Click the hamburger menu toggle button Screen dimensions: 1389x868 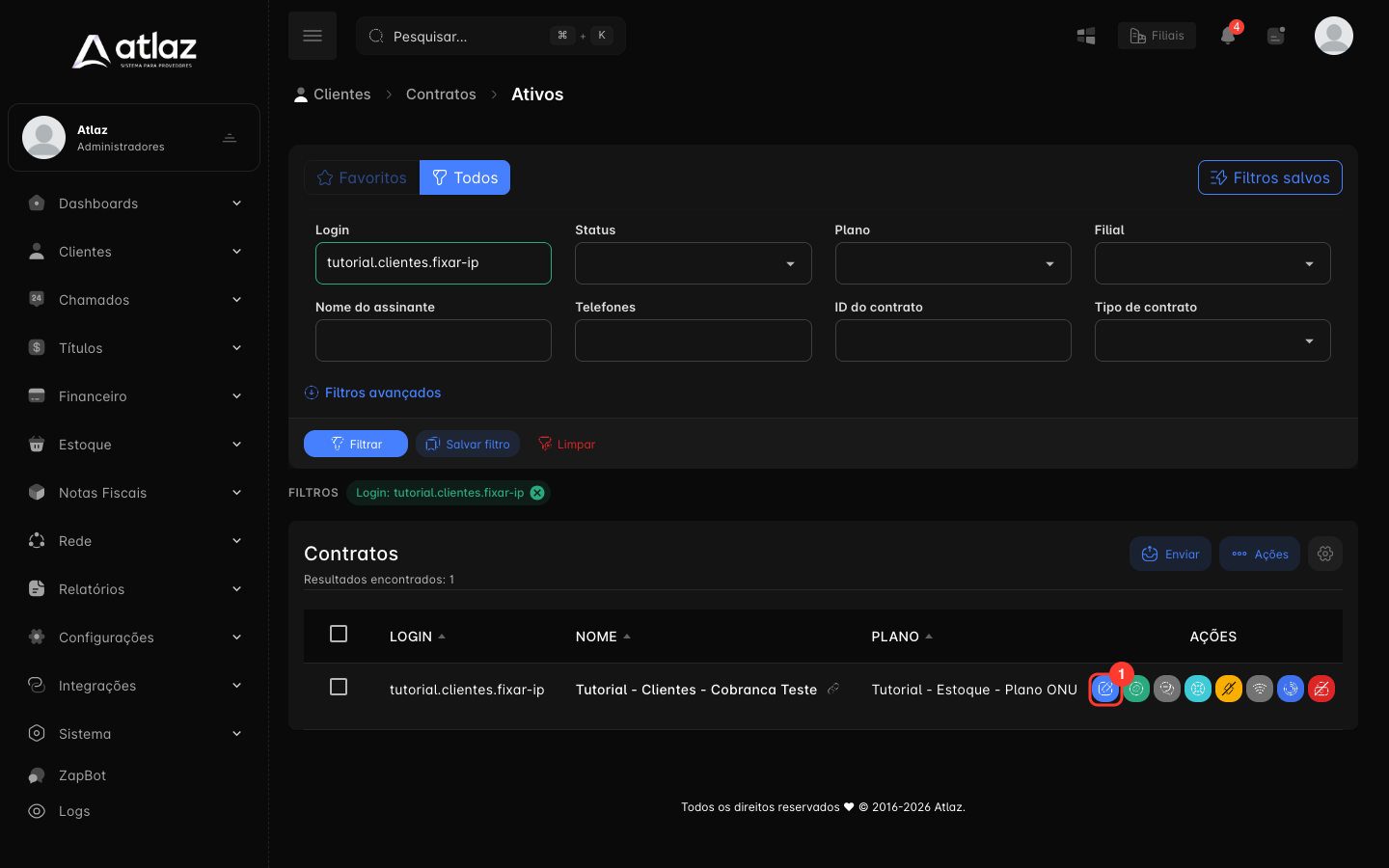[313, 36]
